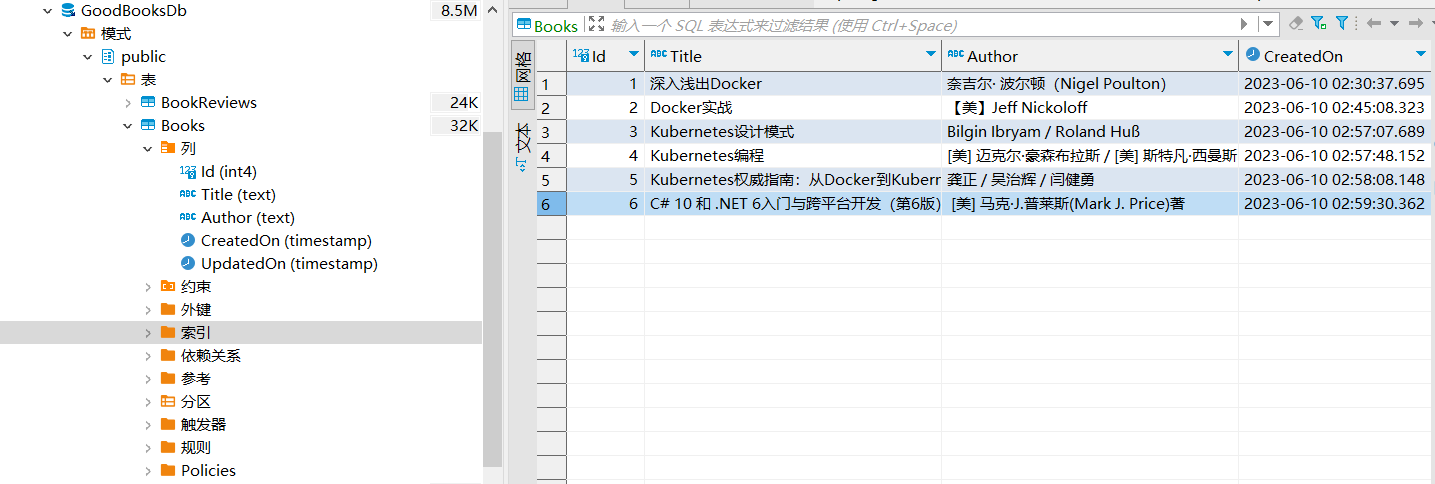The height and width of the screenshot is (484, 1435).
Task: Click the navigator tree vertical scrollbar
Action: point(493,300)
